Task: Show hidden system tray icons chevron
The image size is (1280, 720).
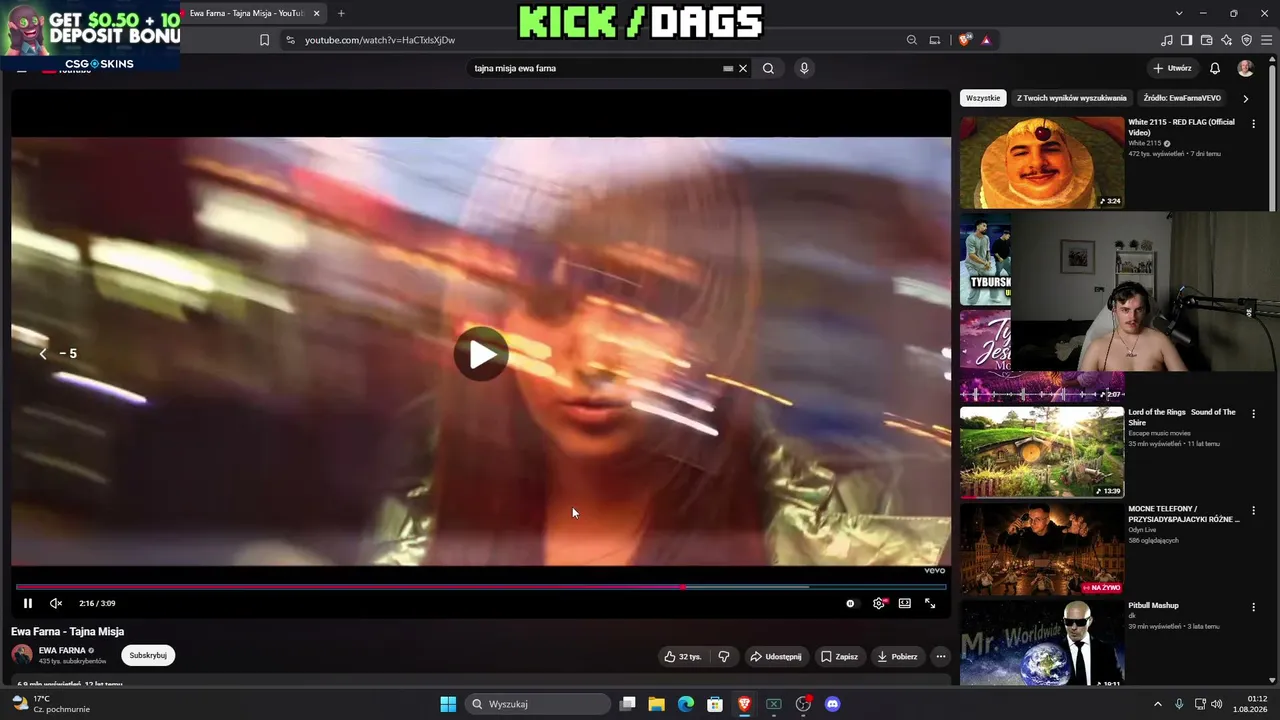Action: coord(1158,704)
